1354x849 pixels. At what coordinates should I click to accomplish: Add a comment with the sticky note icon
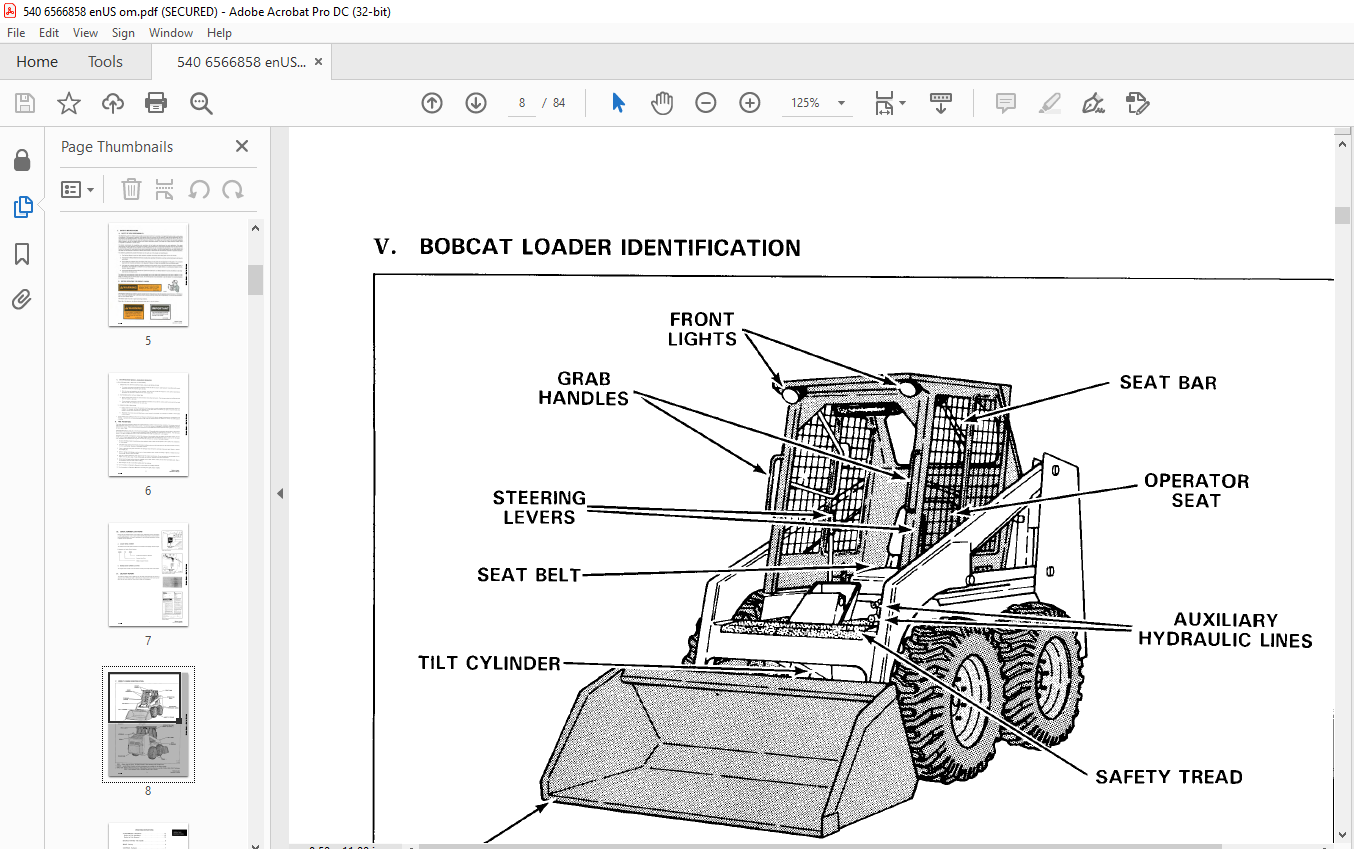tap(1006, 103)
